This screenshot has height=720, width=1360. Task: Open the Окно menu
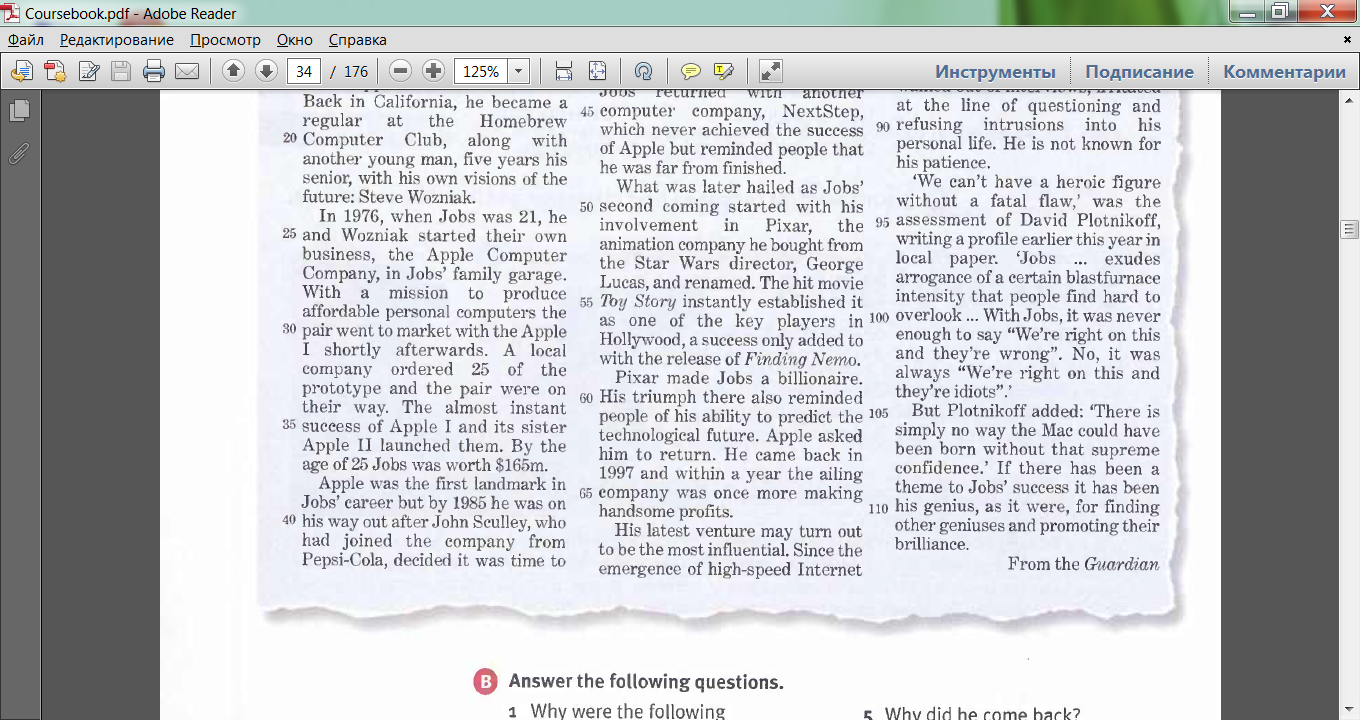point(295,40)
